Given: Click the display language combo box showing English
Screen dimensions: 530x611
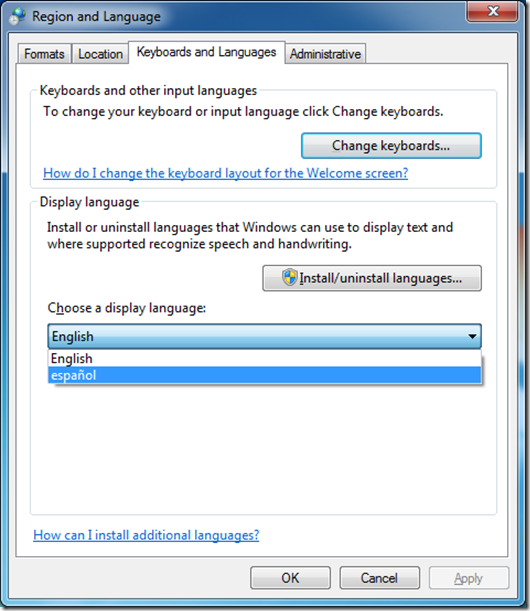Looking at the screenshot, I should point(265,336).
